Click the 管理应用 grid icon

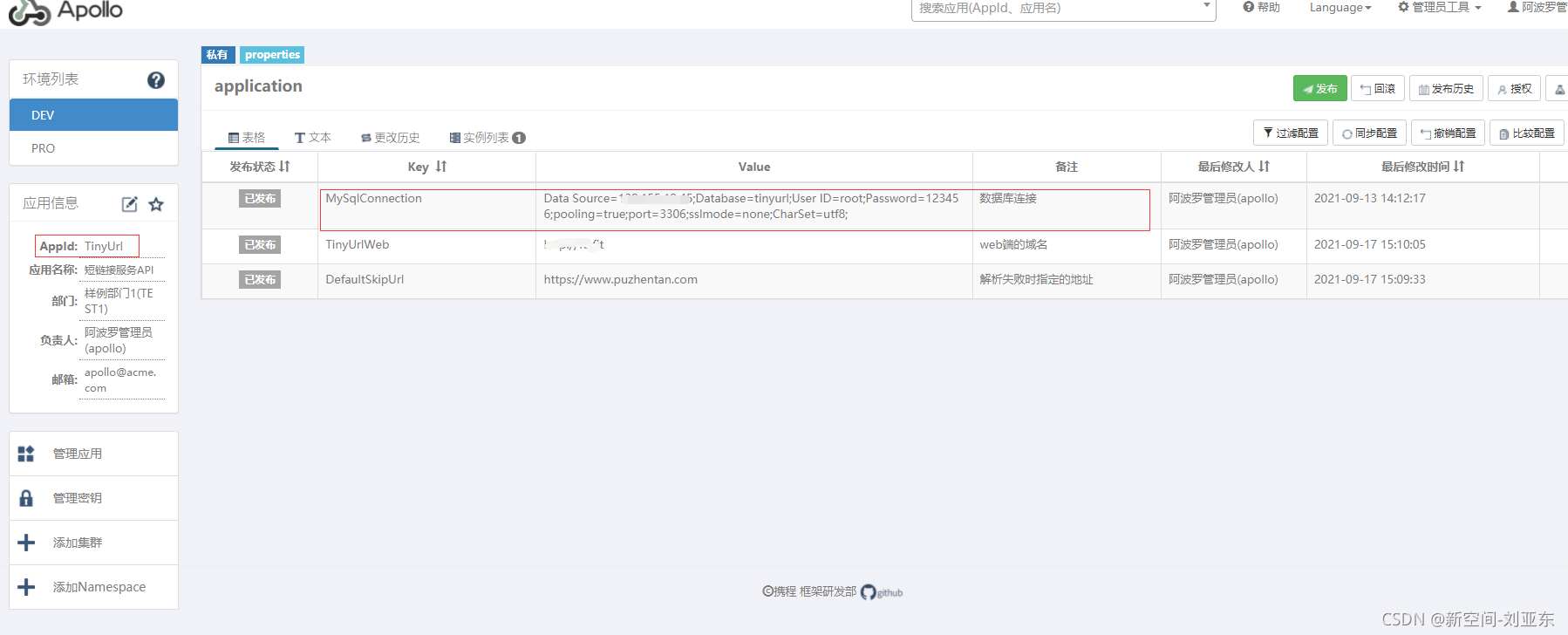pyautogui.click(x=26, y=454)
